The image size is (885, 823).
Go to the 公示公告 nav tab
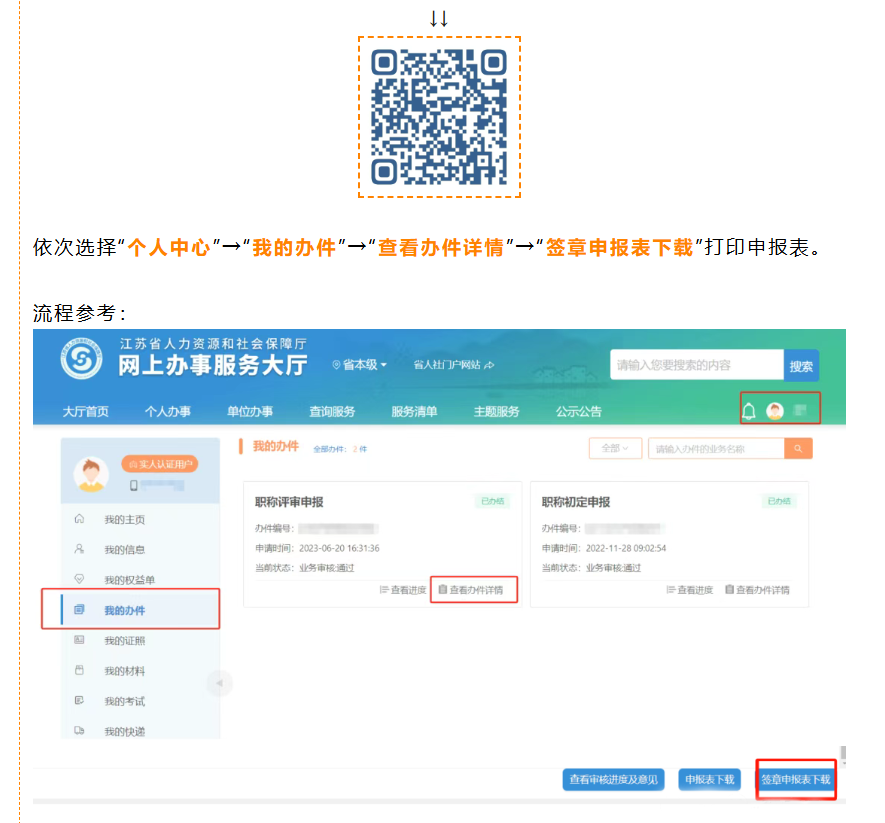579,412
